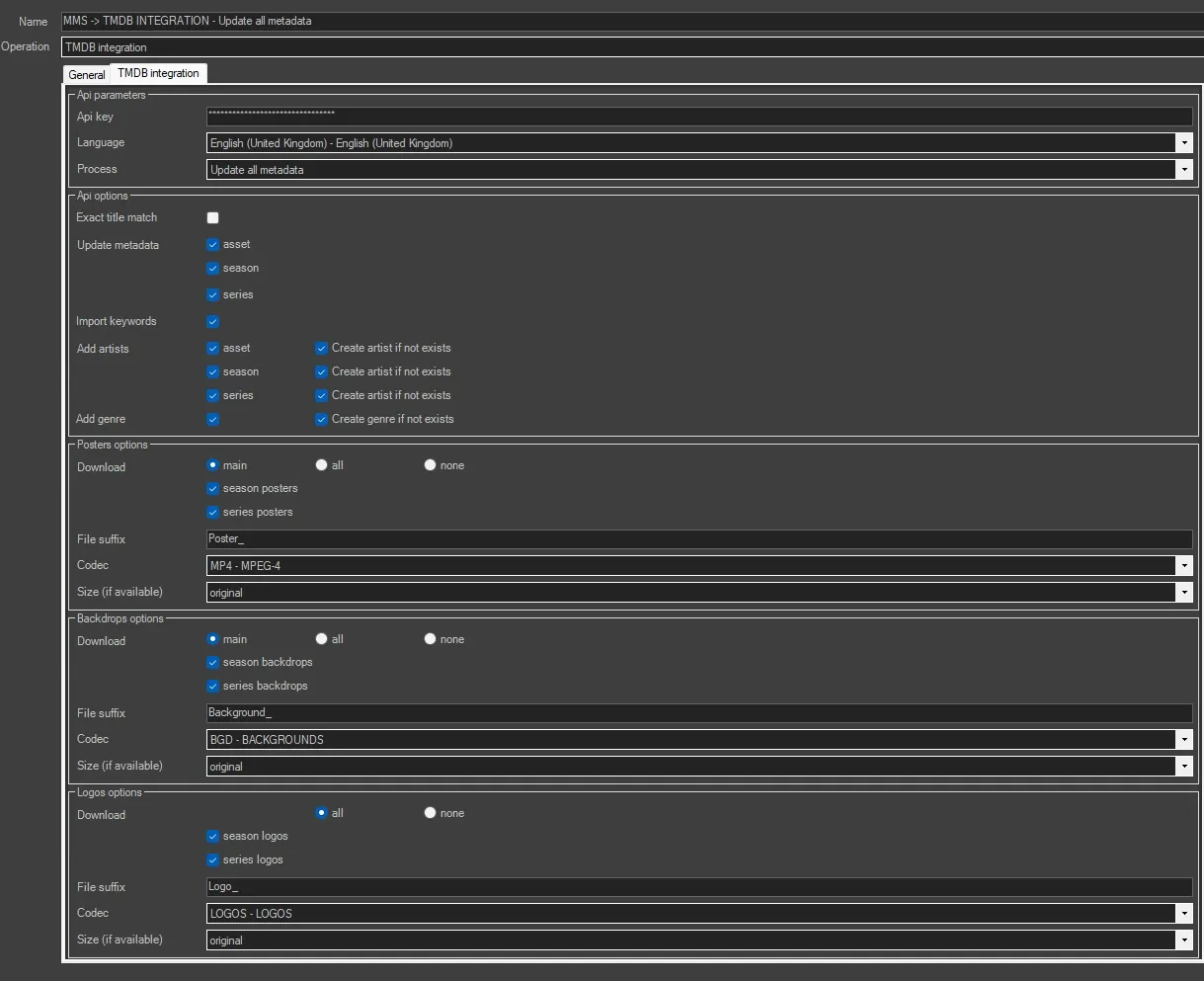This screenshot has height=981, width=1204.
Task: Click the Api key input field
Action: (x=698, y=117)
